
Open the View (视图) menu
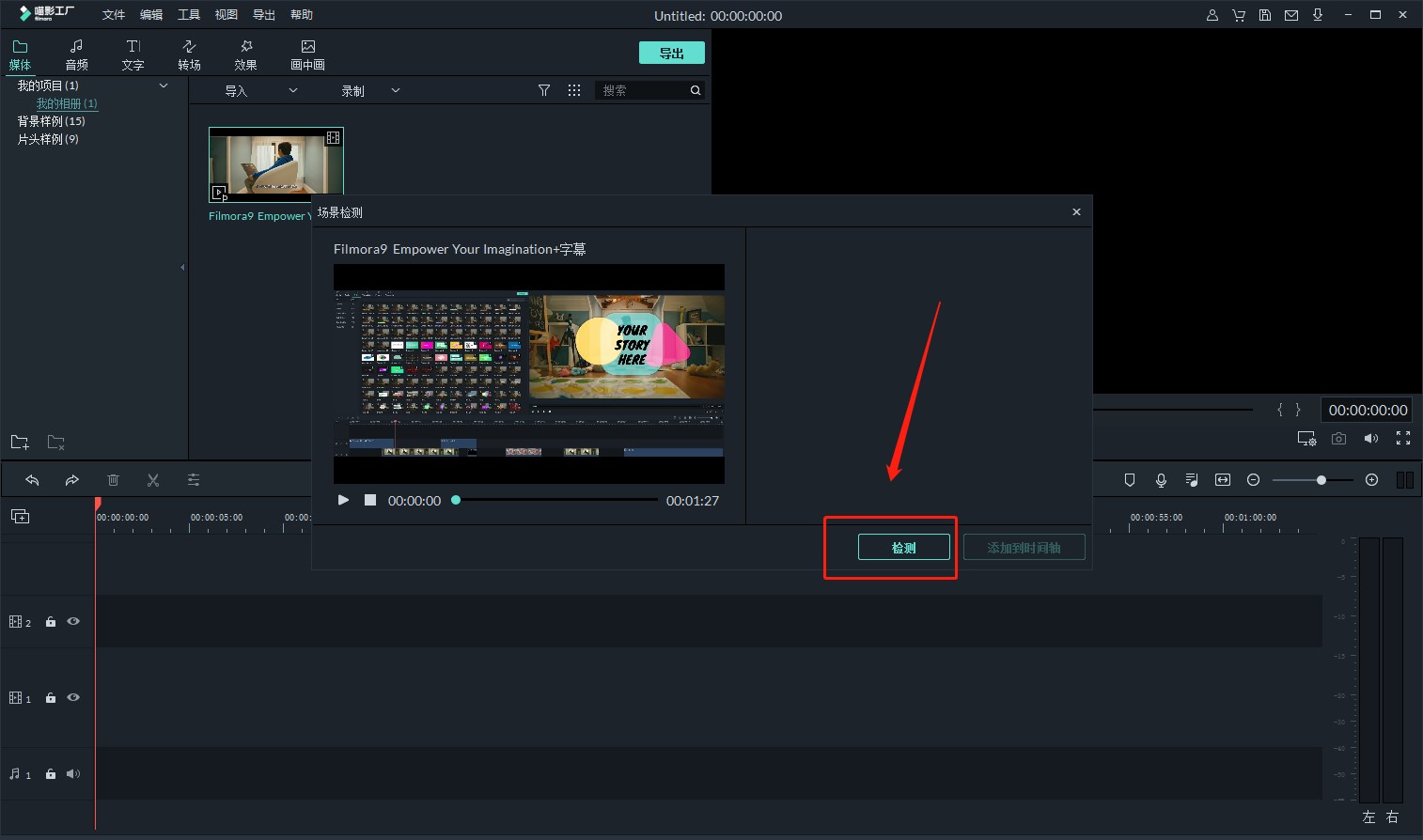[x=227, y=15]
